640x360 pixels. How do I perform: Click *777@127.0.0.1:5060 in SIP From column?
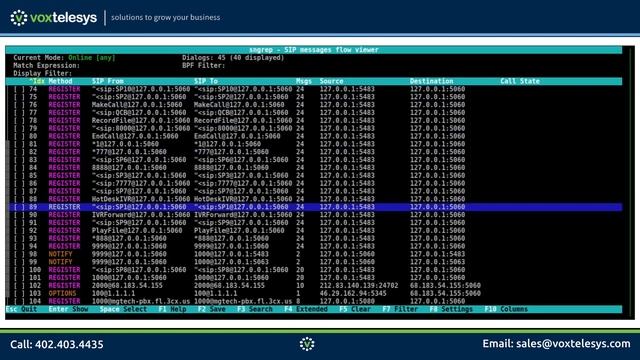coord(129,152)
